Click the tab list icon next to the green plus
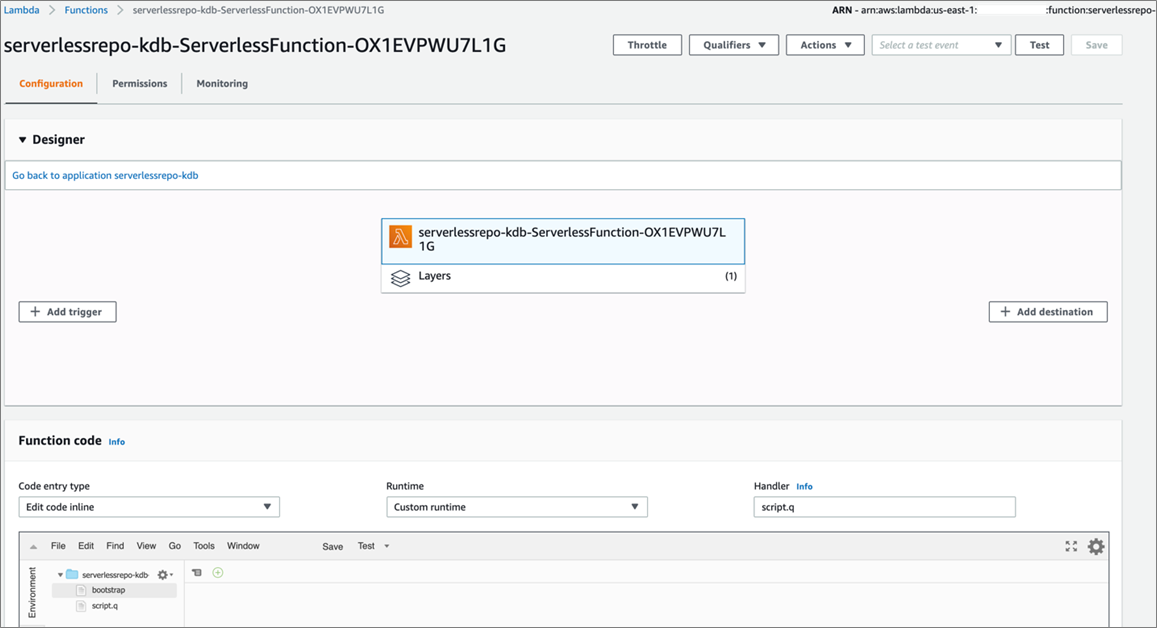The image size is (1157, 628). tap(196, 573)
